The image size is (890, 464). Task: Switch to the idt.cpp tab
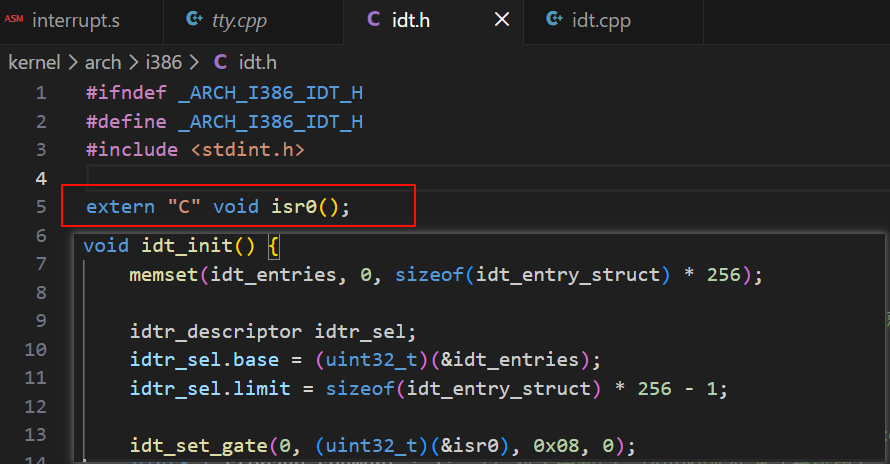click(601, 20)
